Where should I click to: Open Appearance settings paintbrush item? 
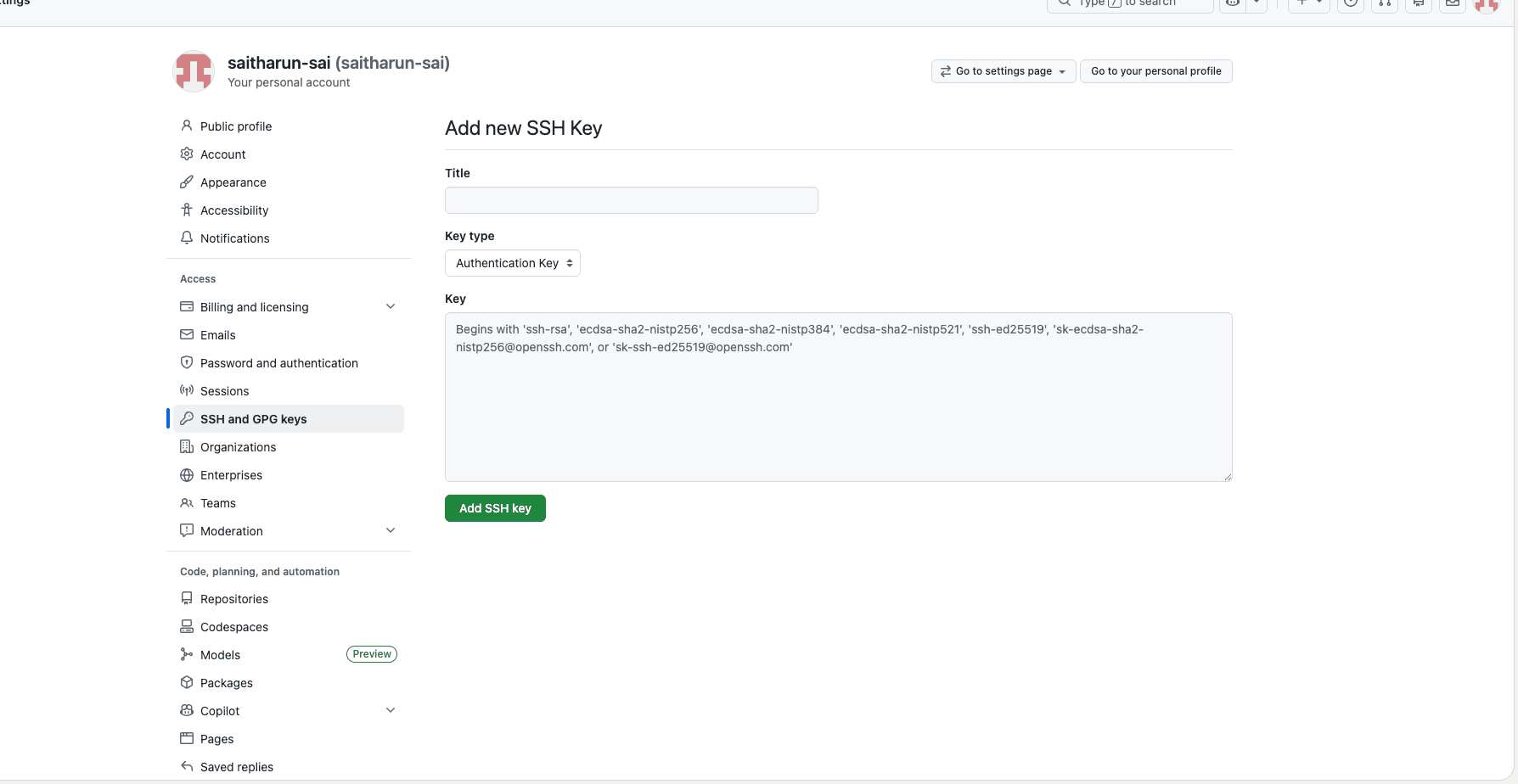[187, 182]
